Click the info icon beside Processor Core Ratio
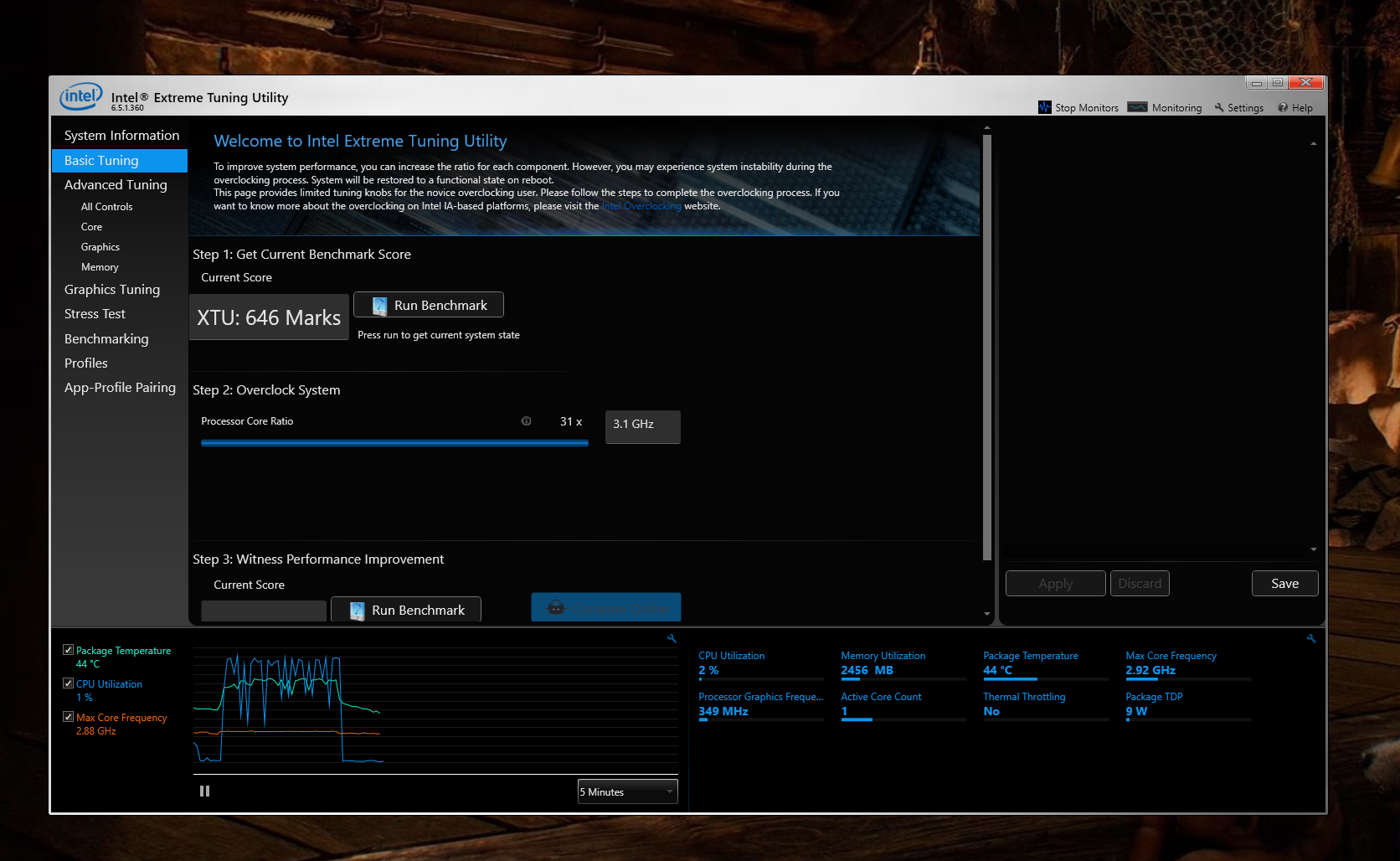 pyautogui.click(x=526, y=421)
